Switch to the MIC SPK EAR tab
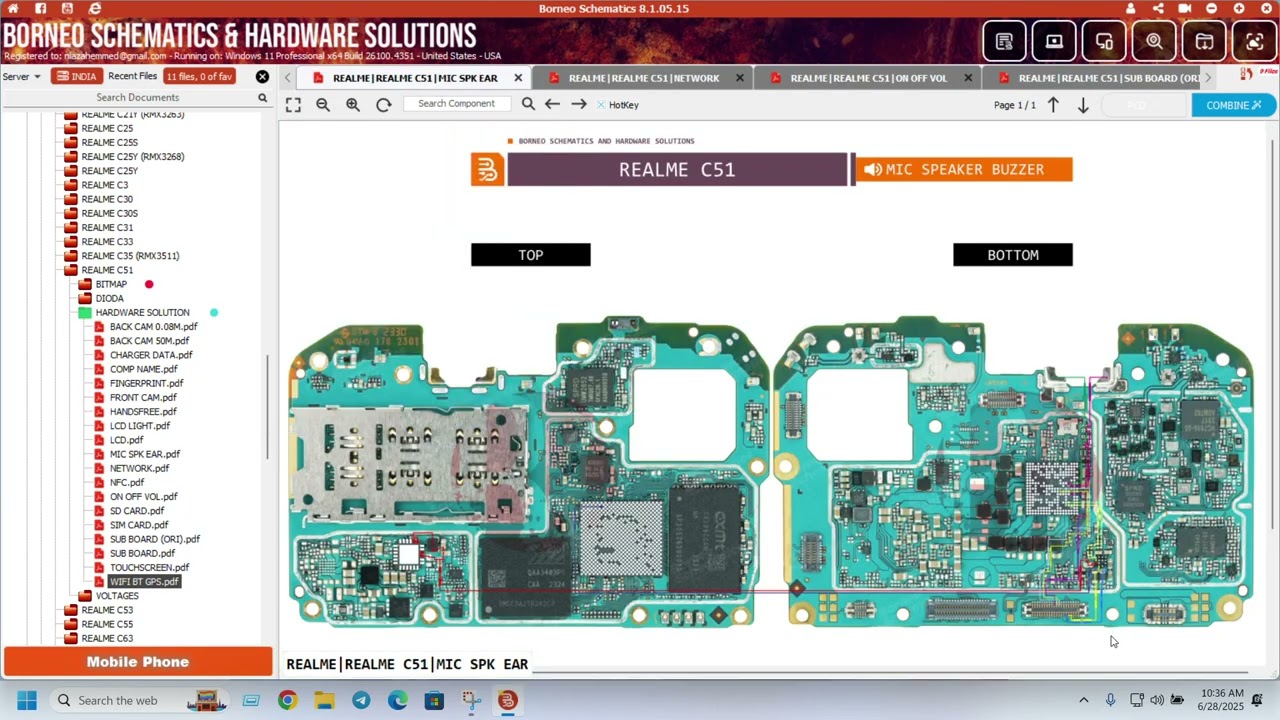1280x720 pixels. click(x=415, y=78)
